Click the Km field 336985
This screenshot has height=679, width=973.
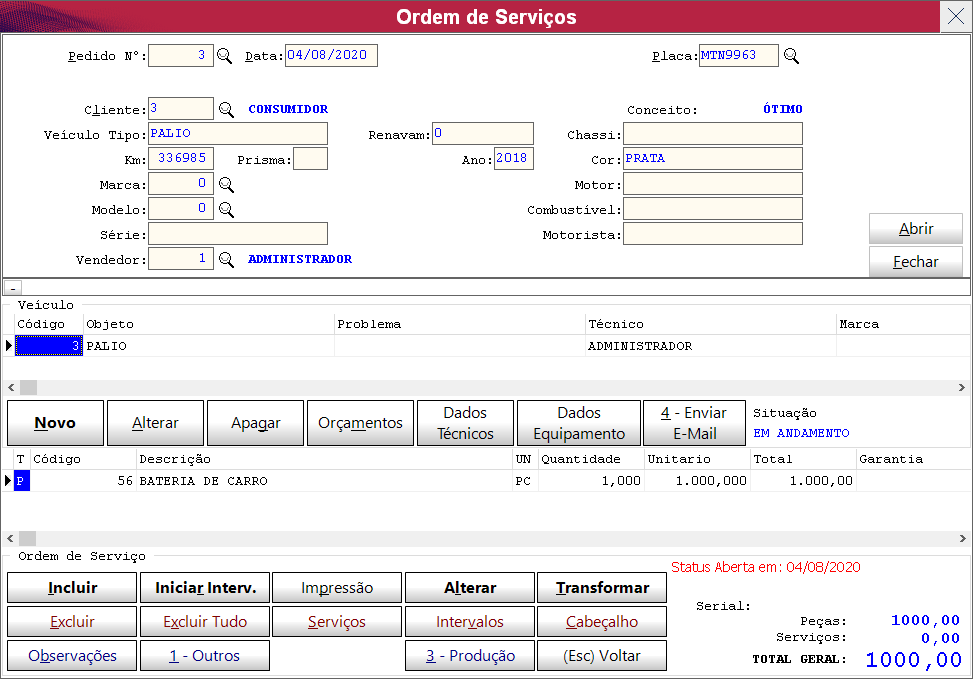(181, 158)
